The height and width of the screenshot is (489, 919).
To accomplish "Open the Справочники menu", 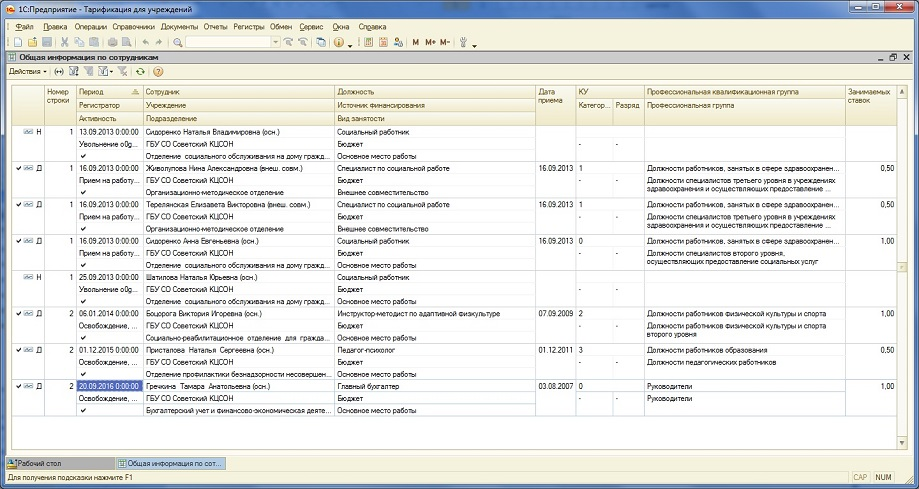I will click(132, 25).
